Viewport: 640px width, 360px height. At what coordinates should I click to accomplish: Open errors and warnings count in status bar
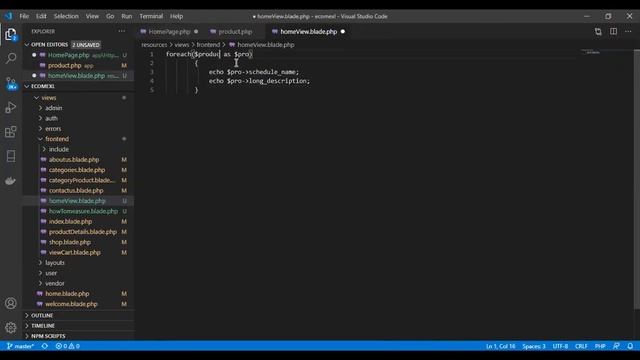(x=68, y=346)
